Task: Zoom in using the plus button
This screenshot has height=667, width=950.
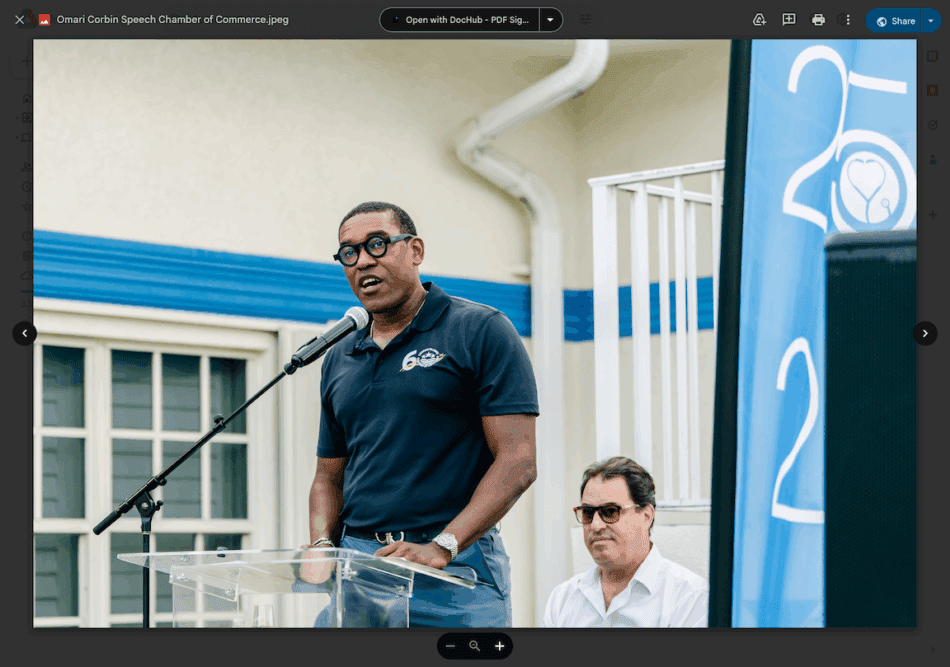Action: tap(500, 646)
